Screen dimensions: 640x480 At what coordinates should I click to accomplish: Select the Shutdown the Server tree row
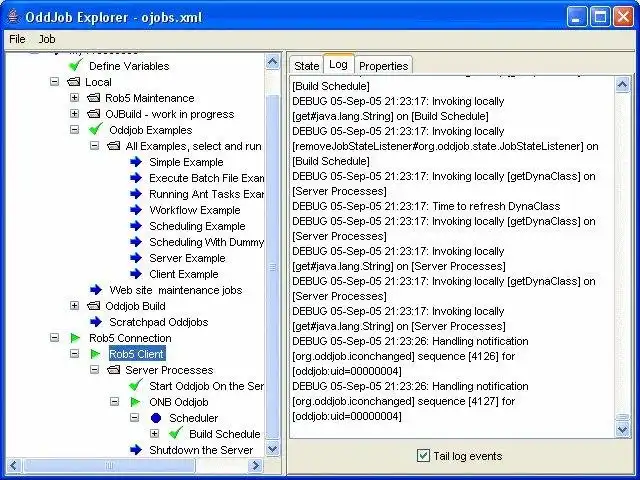pos(201,450)
